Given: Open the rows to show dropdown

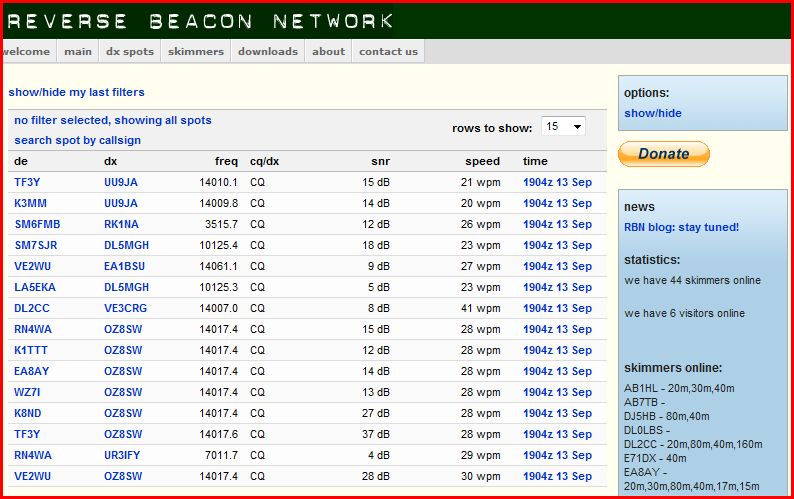Looking at the screenshot, I should 563,126.
